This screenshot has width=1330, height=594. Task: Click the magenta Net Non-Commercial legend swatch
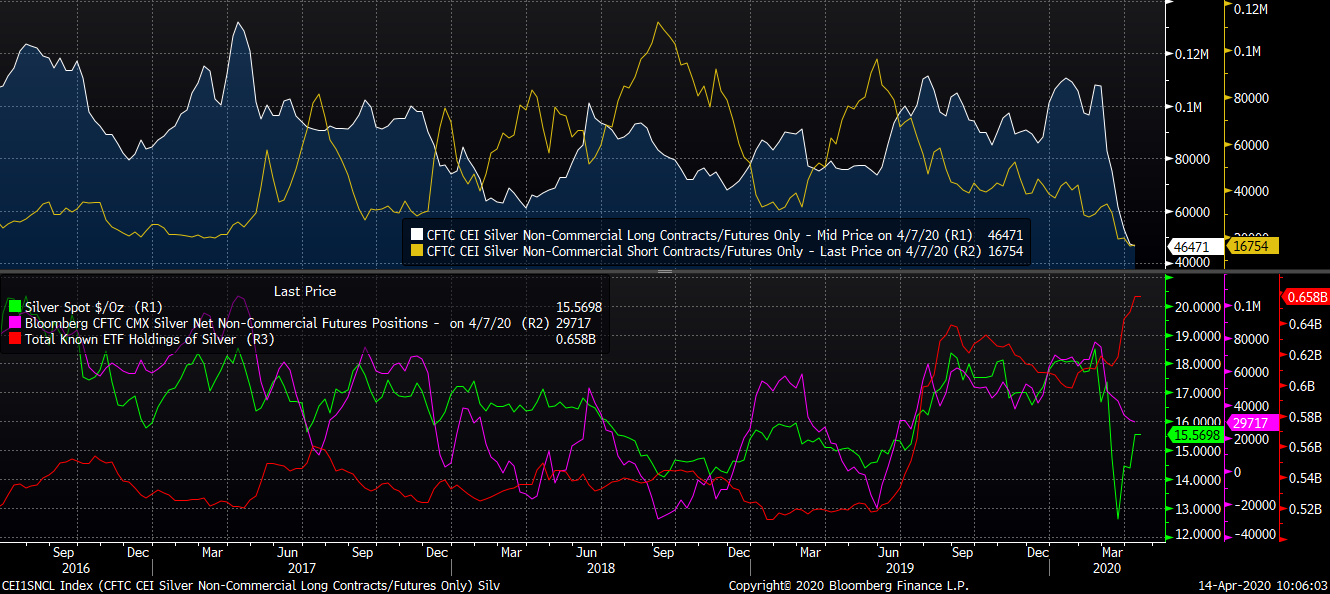pyautogui.click(x=13, y=324)
